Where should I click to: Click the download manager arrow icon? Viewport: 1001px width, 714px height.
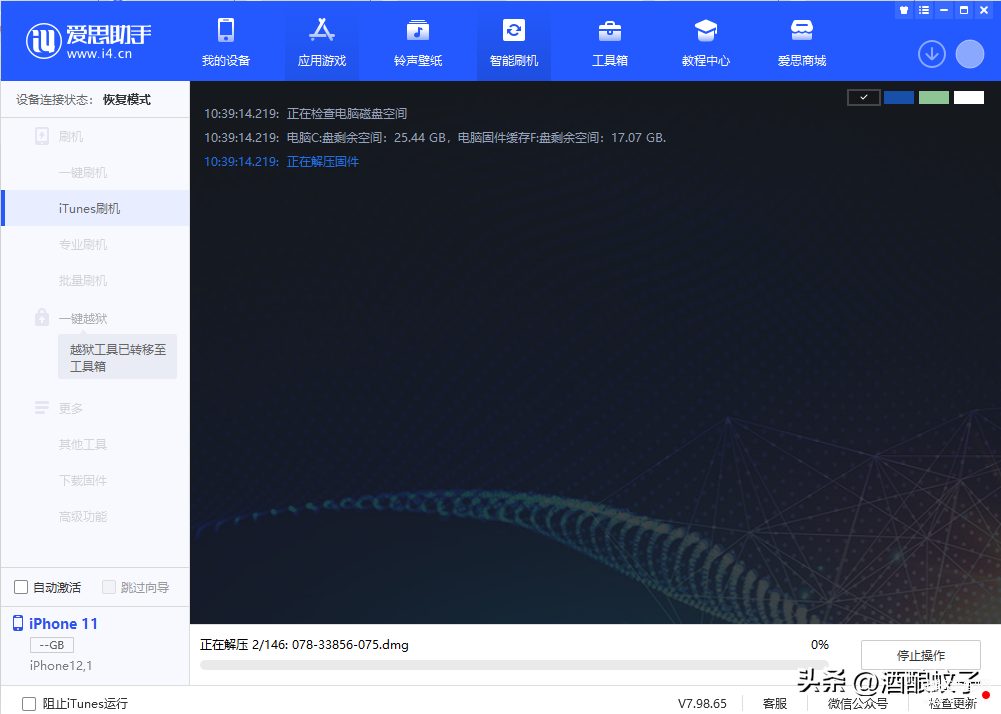click(932, 54)
